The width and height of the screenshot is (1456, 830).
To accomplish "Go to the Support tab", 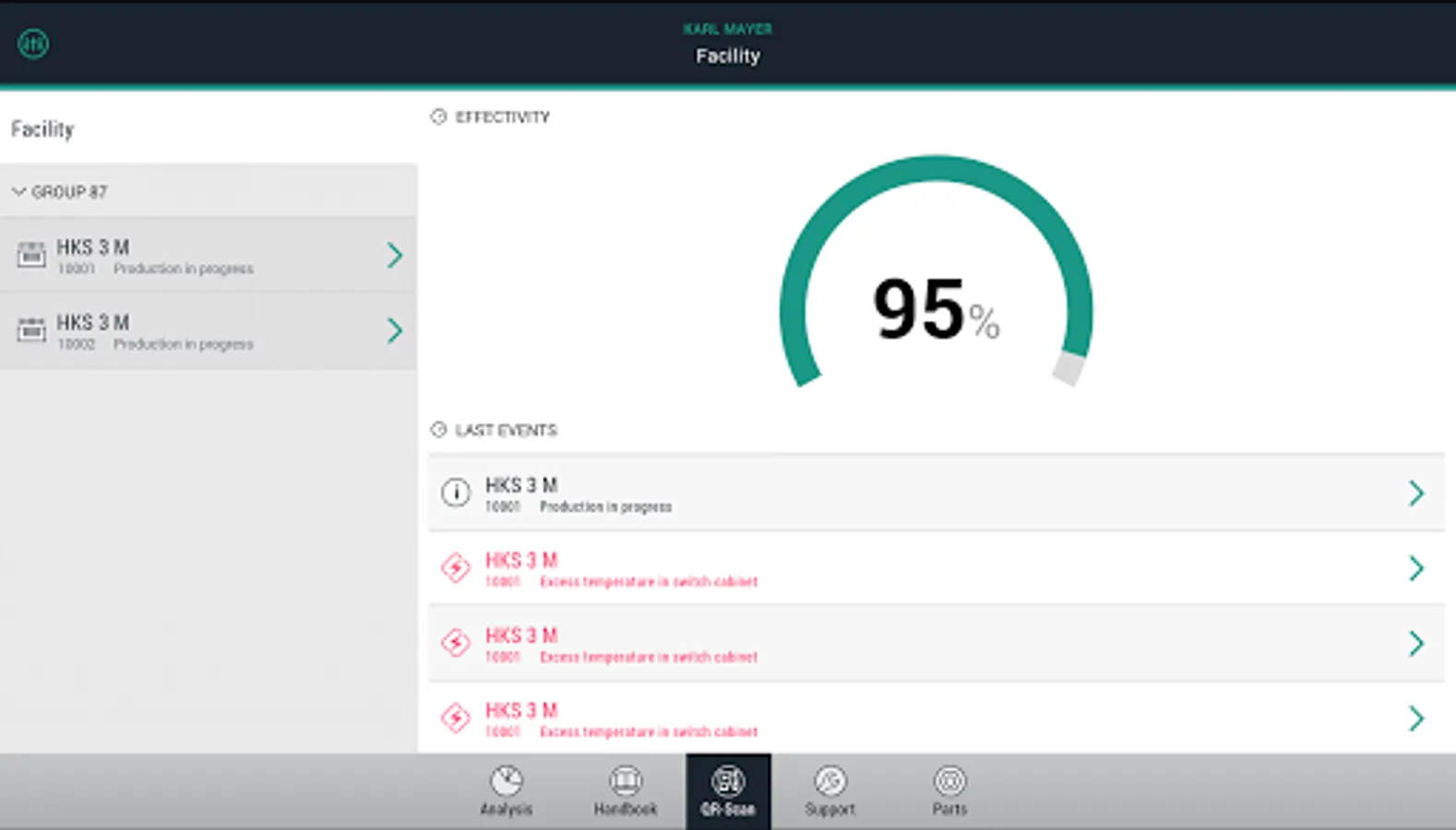I will point(830,791).
